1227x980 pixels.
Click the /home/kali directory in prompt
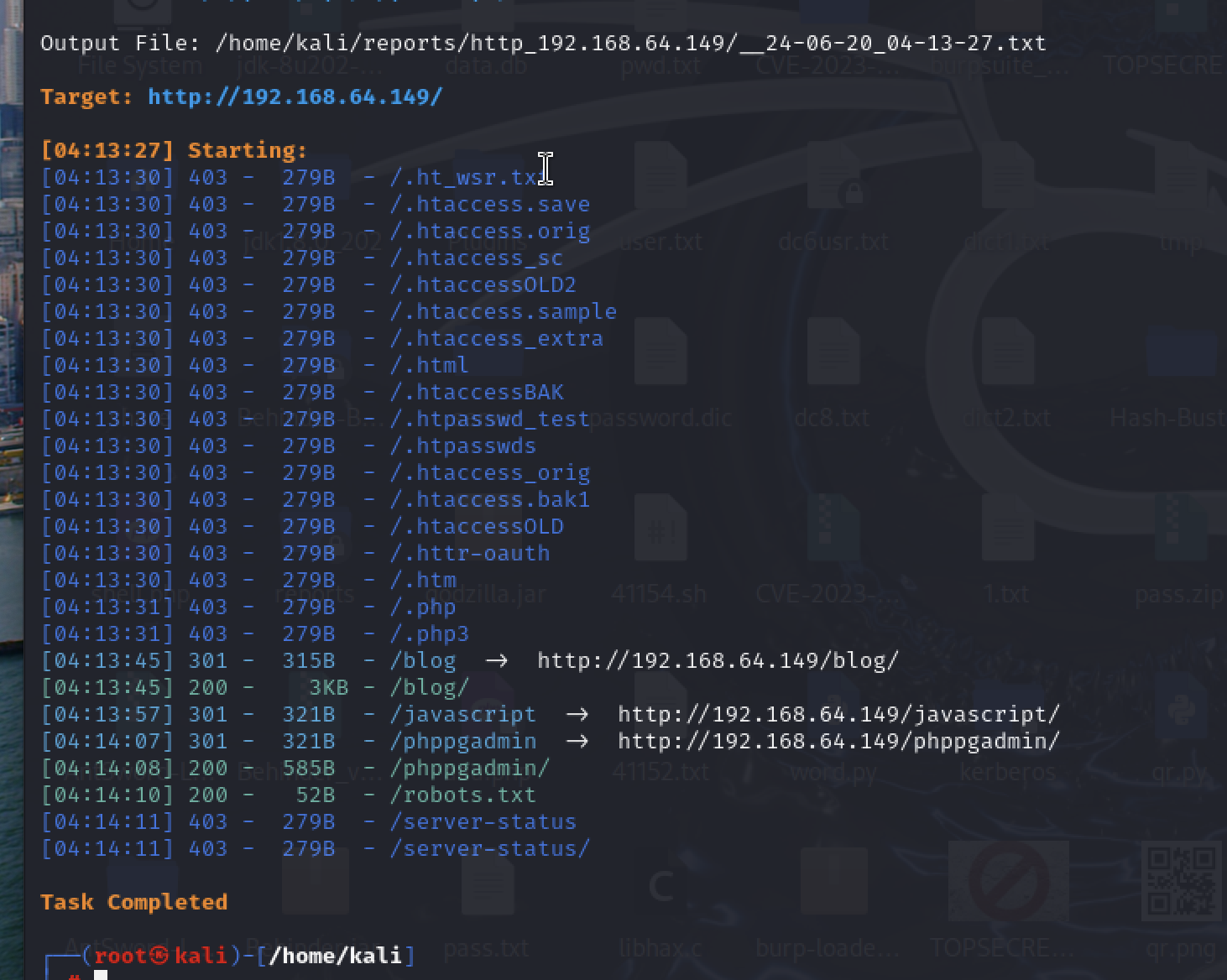pyautogui.click(x=335, y=956)
